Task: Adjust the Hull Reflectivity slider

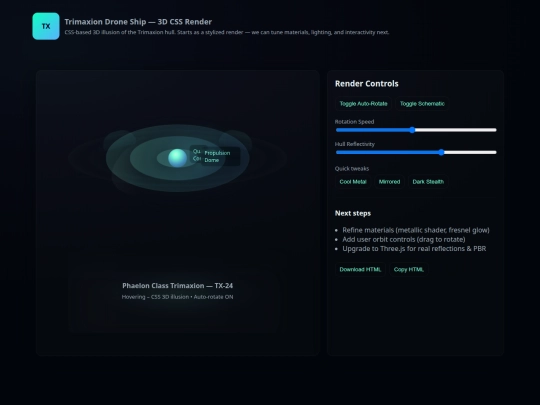Action: pos(416,152)
